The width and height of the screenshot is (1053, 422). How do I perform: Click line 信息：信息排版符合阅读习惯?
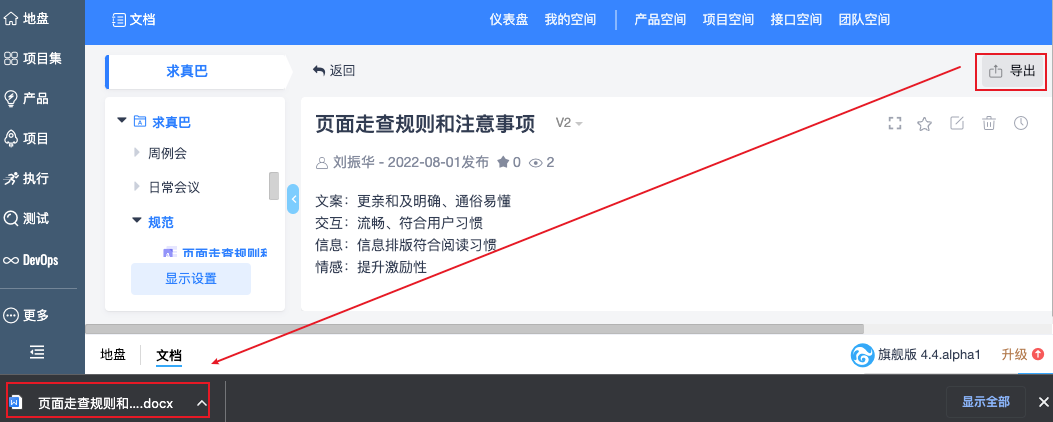coord(406,245)
